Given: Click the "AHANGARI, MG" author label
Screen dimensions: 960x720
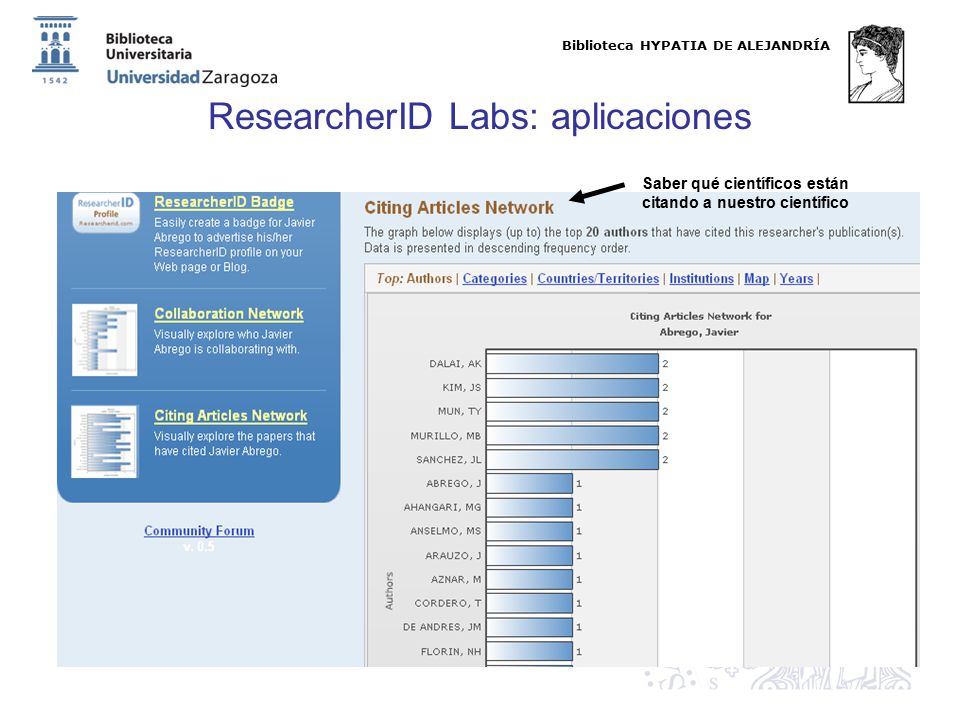Looking at the screenshot, I should click(443, 508).
